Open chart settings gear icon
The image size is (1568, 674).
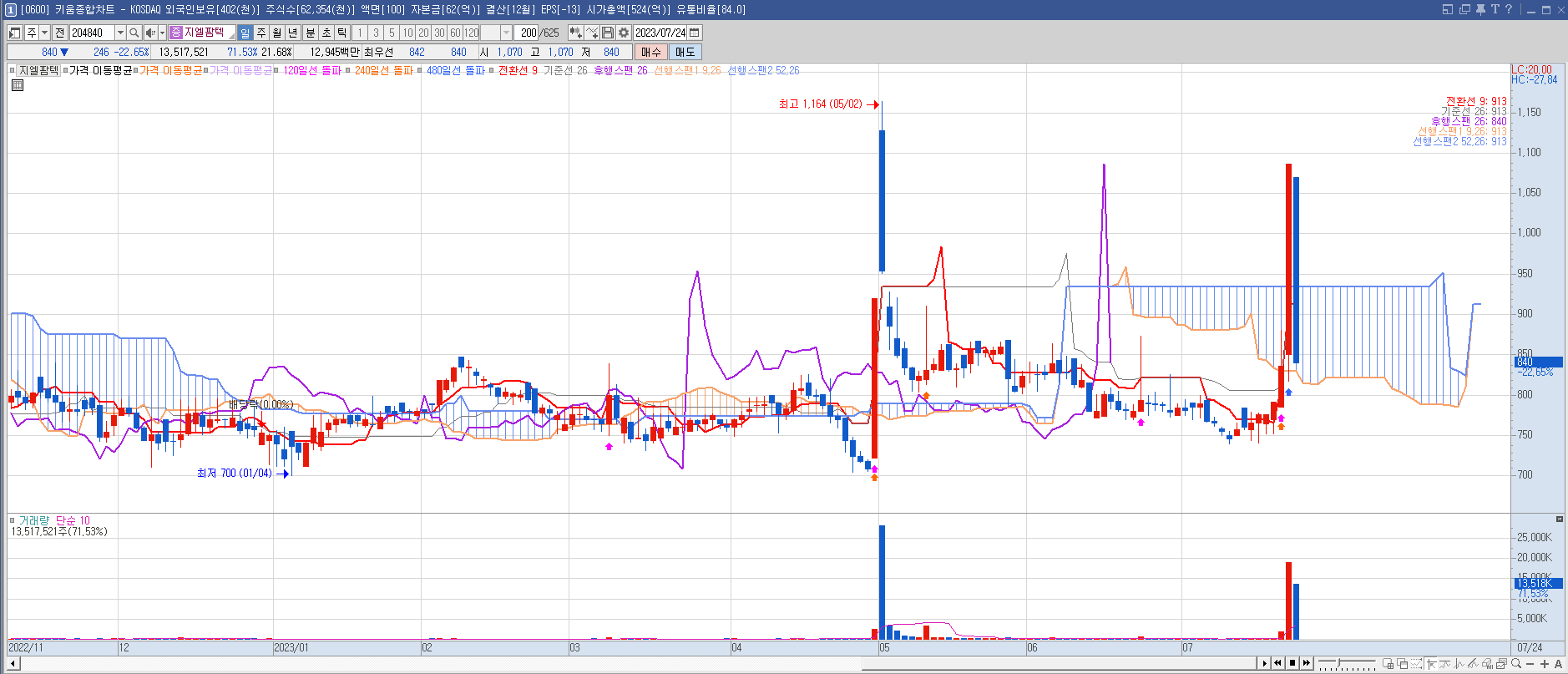coord(624,33)
